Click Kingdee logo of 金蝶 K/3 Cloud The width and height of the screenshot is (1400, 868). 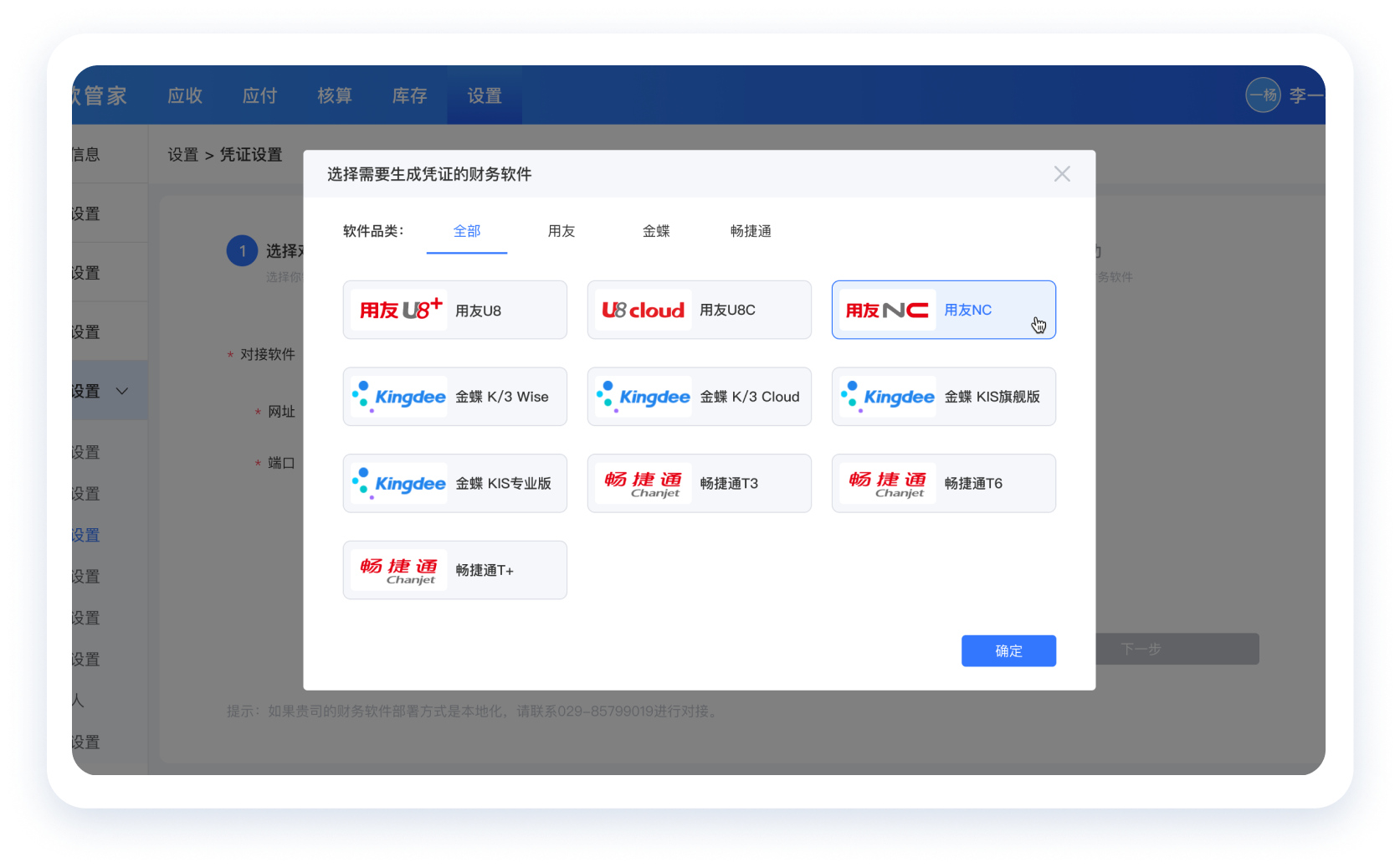[x=643, y=397]
